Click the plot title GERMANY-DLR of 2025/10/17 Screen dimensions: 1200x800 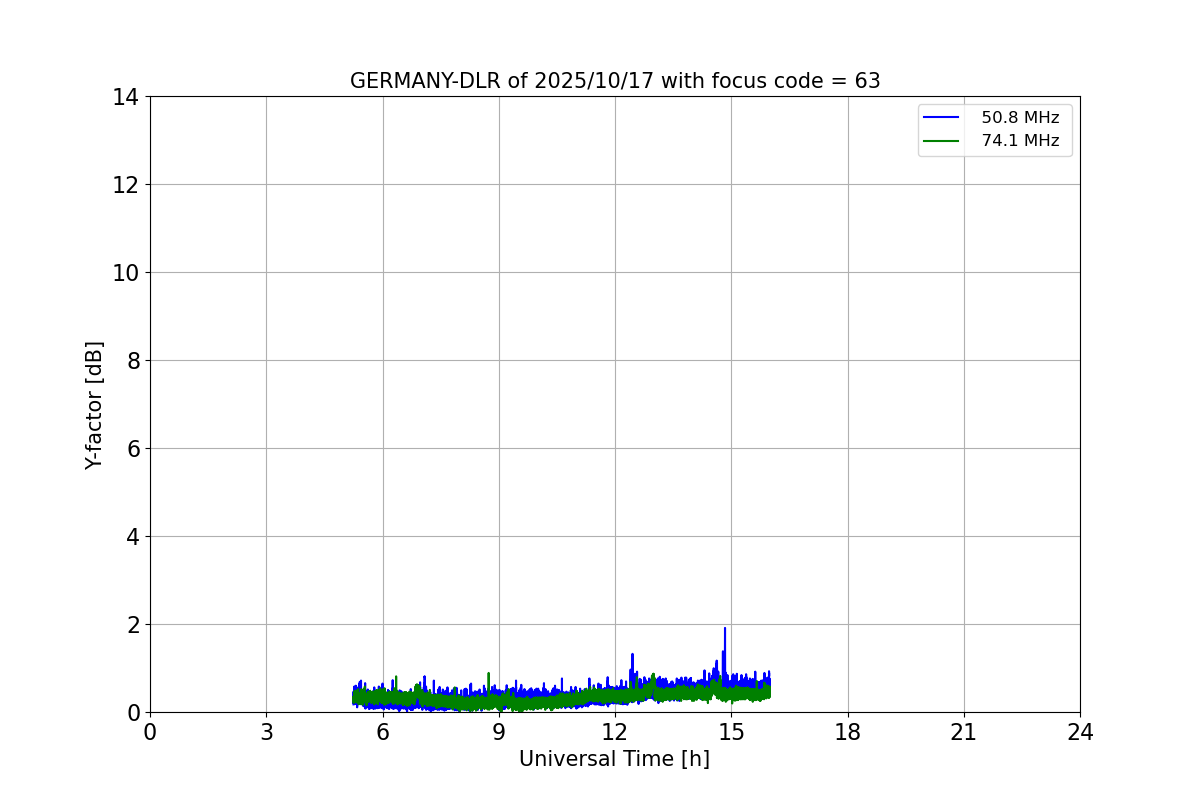[615, 81]
